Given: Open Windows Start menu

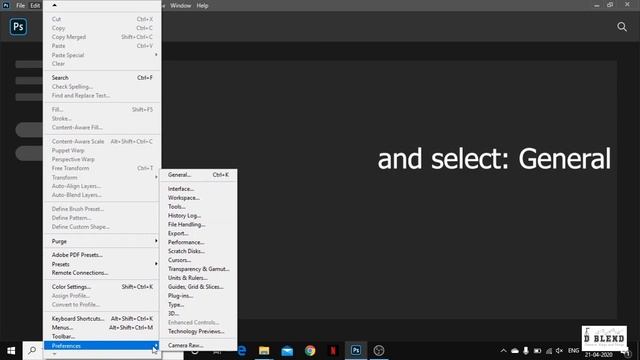Looking at the screenshot, I should point(11,351).
